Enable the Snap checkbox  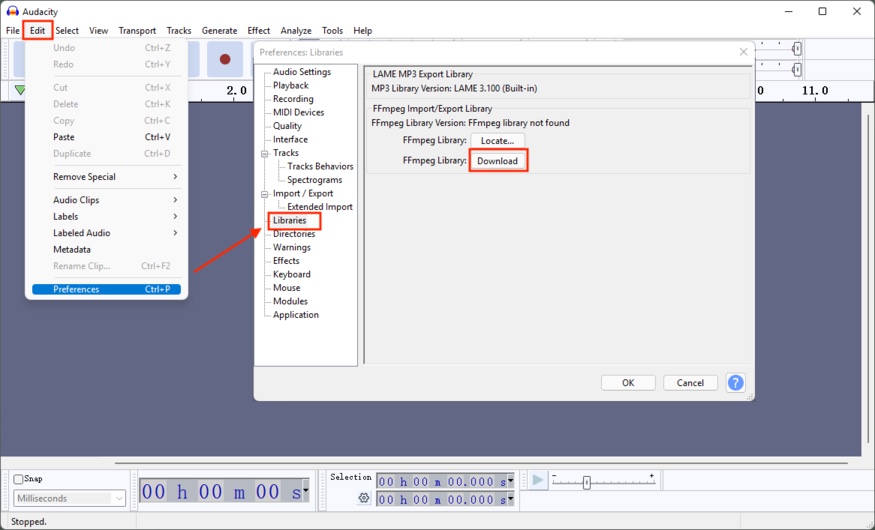18,479
